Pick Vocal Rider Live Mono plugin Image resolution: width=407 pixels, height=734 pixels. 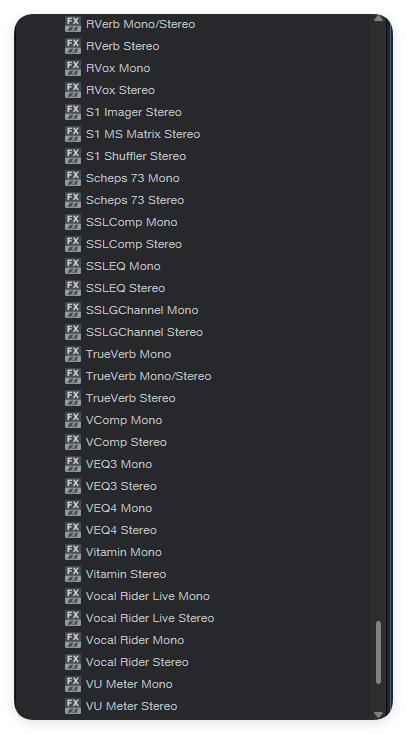148,596
